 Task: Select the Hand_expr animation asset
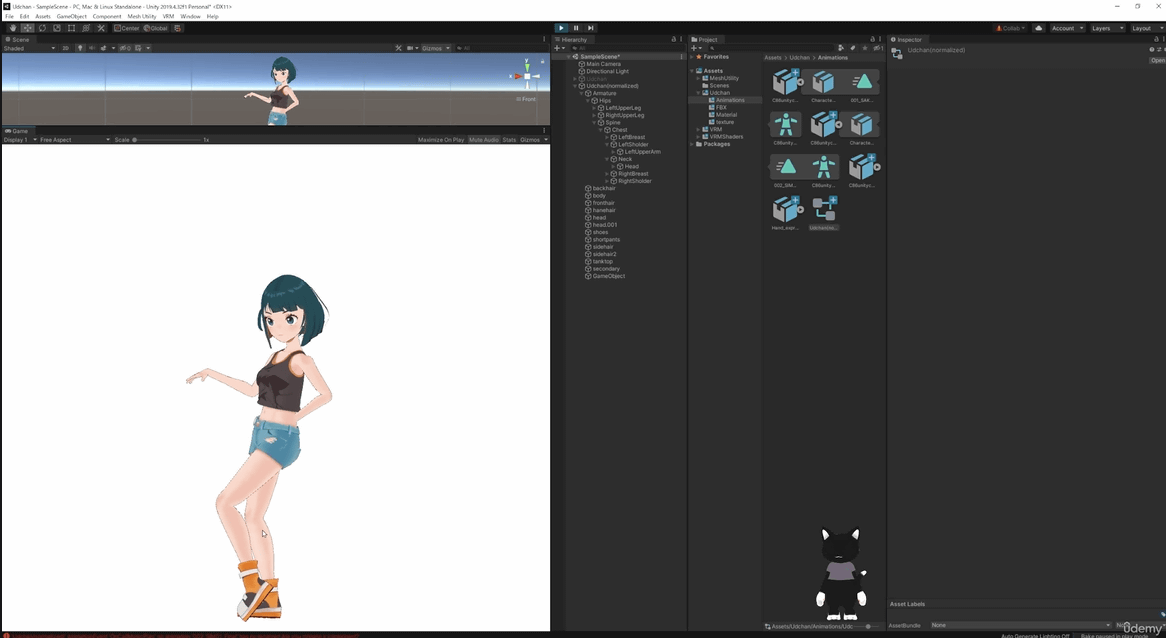pyautogui.click(x=786, y=208)
